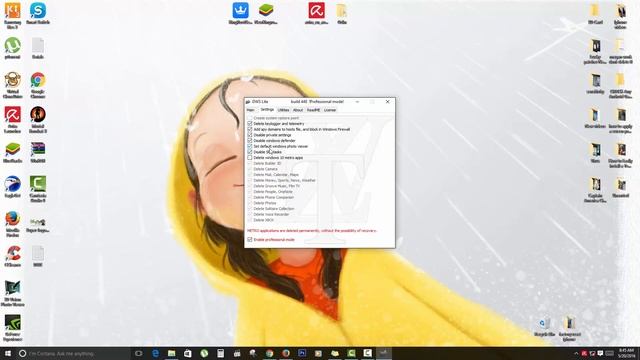Open the Main tab in DWS Lite
Viewport: 640px width, 360px height.
(251, 110)
